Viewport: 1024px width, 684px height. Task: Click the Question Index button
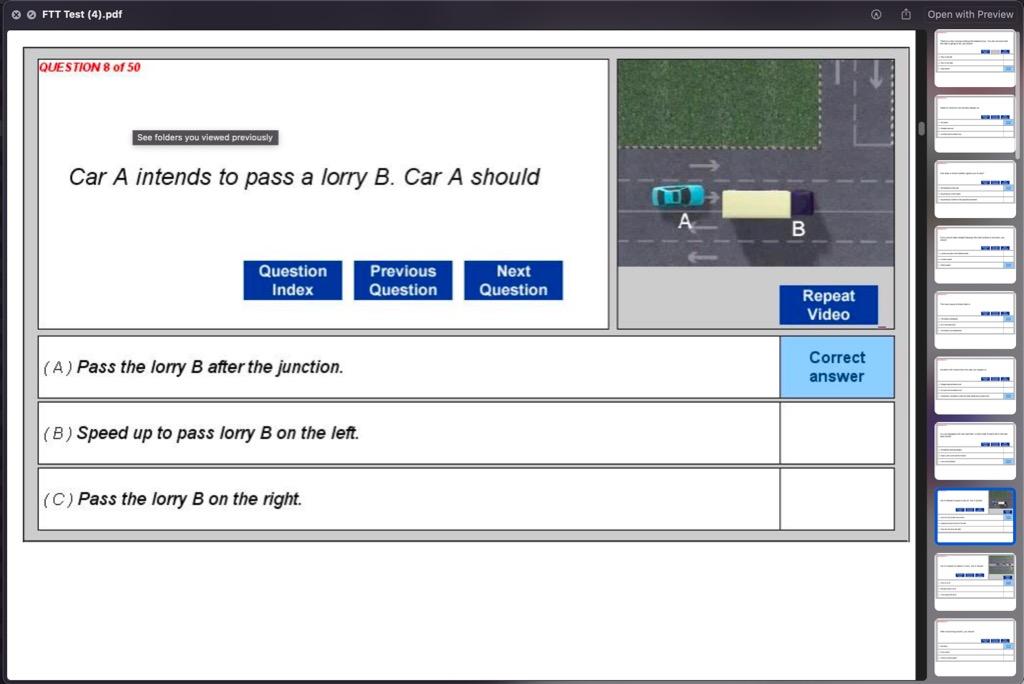click(x=292, y=280)
